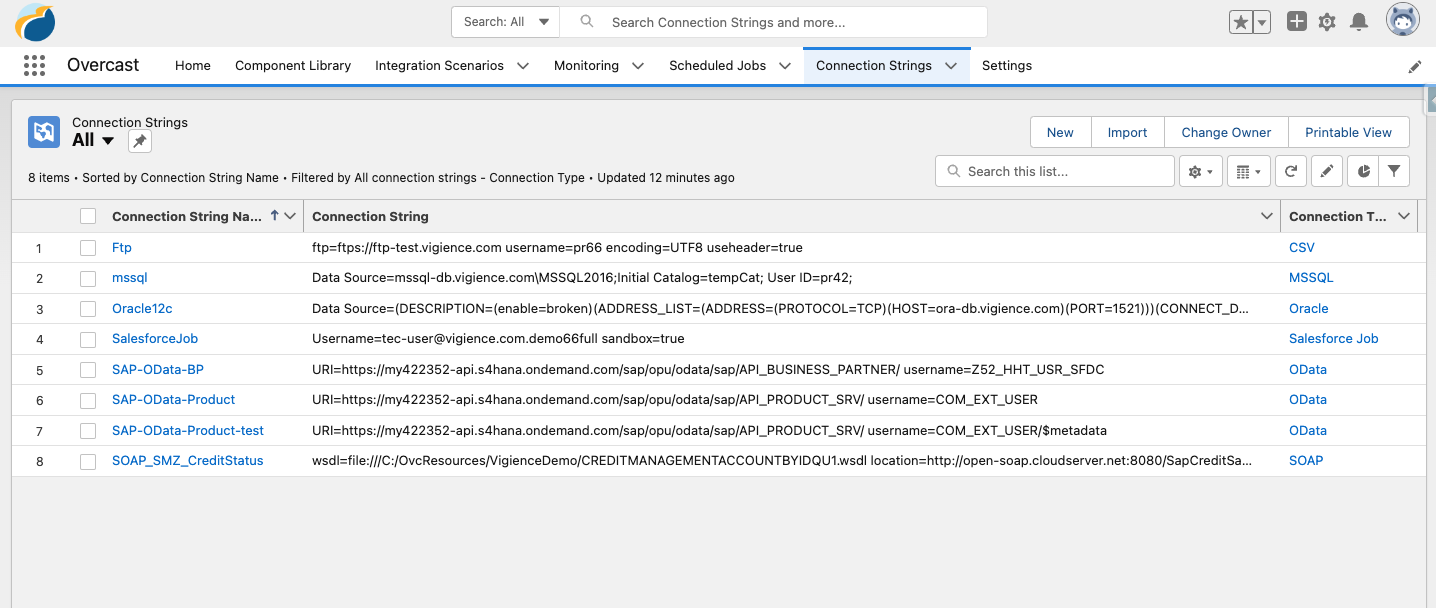
Task: Sort by Connection String Name header
Action: (x=187, y=216)
